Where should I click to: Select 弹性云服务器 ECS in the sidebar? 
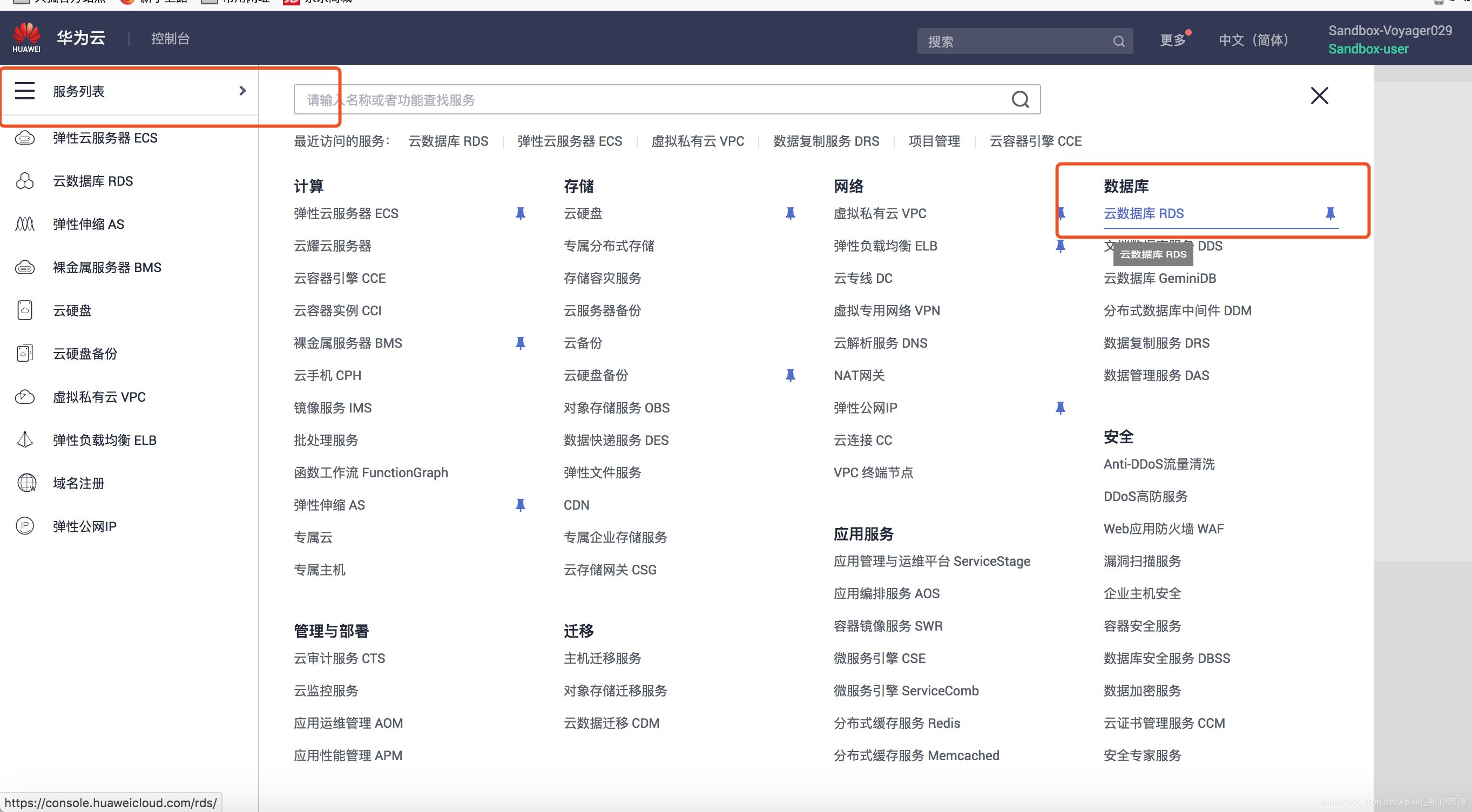(x=105, y=138)
